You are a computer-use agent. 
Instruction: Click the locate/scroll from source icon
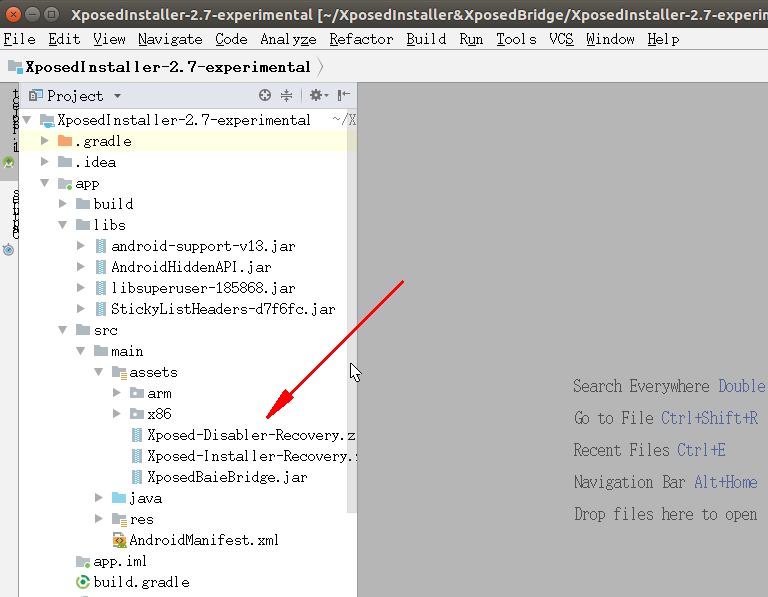(x=265, y=95)
